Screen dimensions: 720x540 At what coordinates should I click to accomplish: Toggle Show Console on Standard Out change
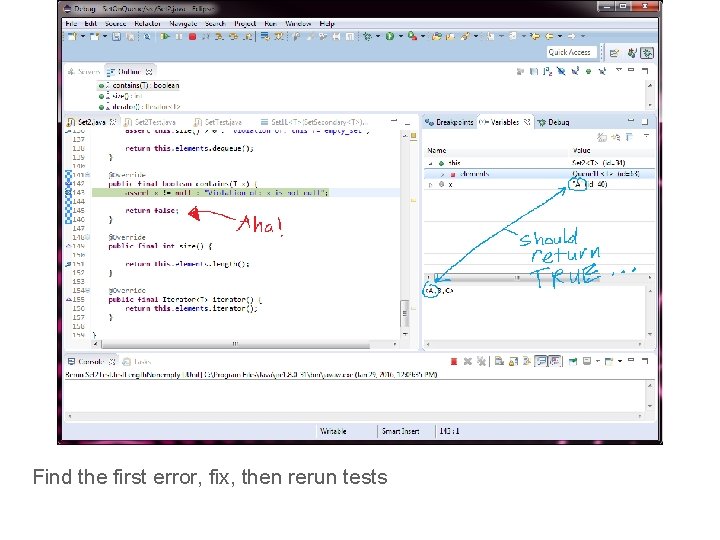(x=541, y=361)
